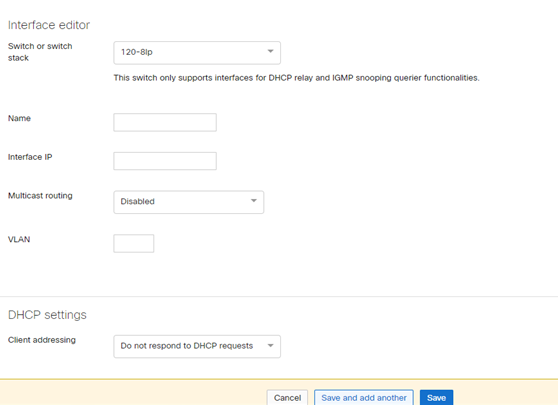
Task: Expand the Multicast routing dropdown
Action: pyautogui.click(x=189, y=202)
